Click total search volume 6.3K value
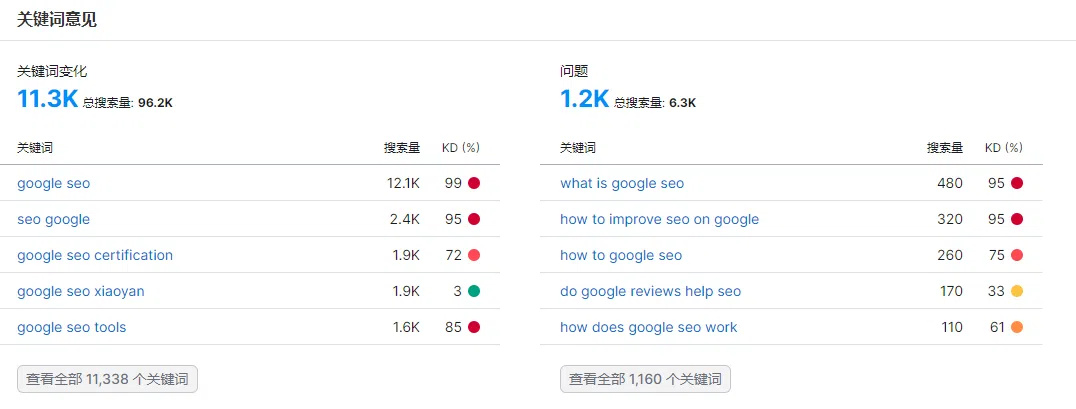 tap(682, 103)
